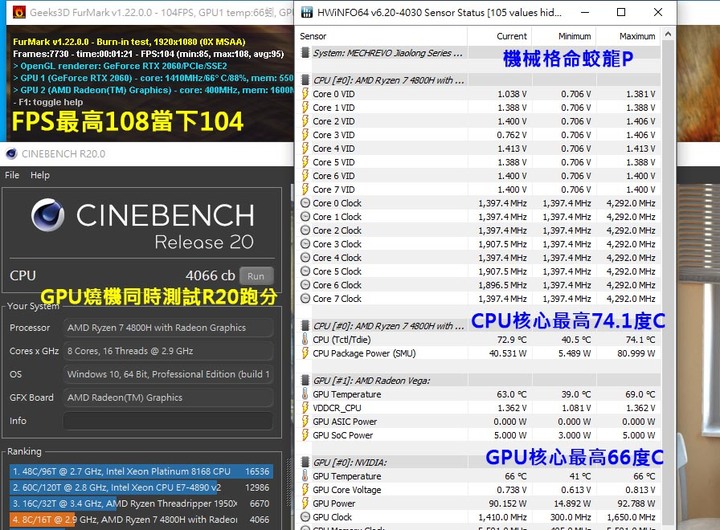This screenshot has width=720, height=530.
Task: Click the HWiNFO64 title bar app icon
Action: click(306, 12)
